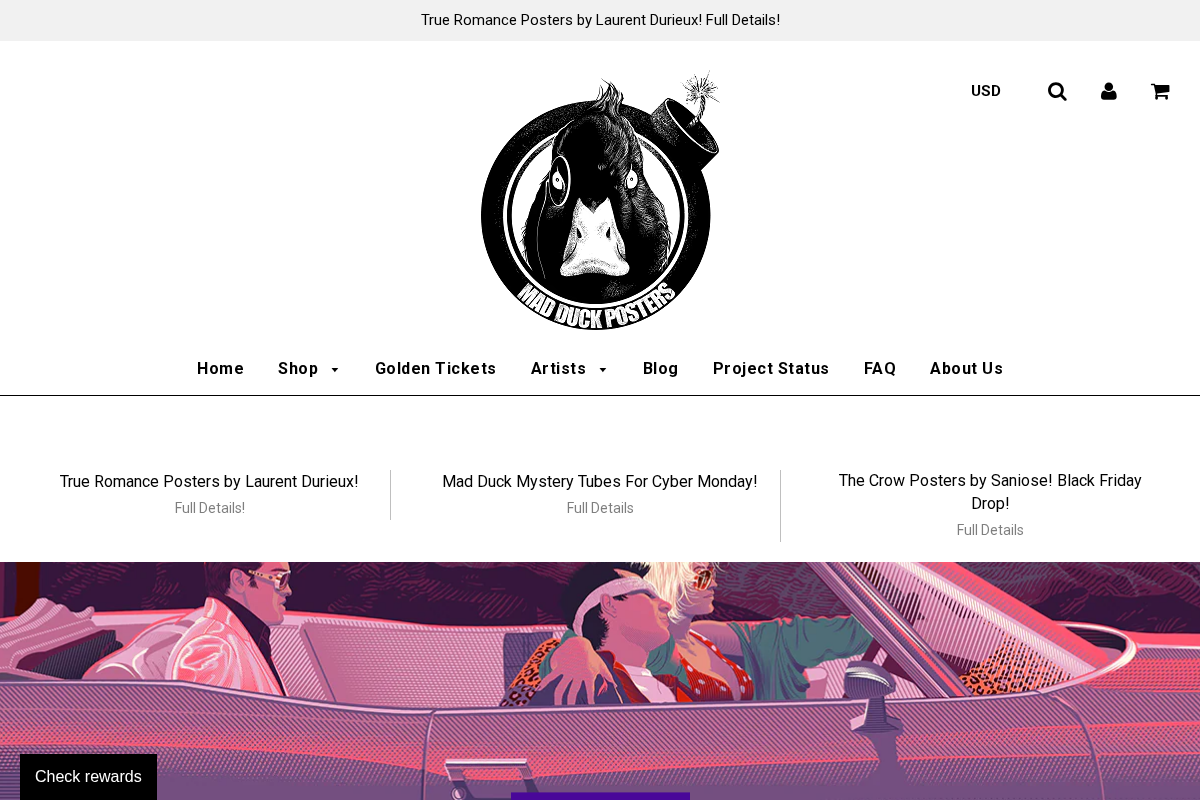The height and width of the screenshot is (800, 1200).
Task: View Full Details for The Crow Posters drop
Action: [x=990, y=530]
